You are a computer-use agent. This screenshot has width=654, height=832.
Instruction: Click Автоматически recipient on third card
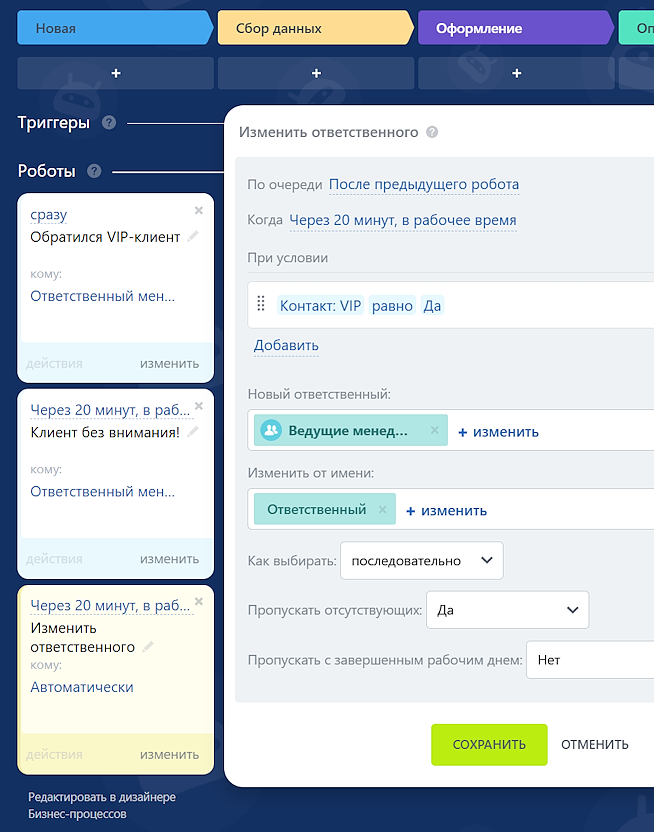tap(82, 687)
